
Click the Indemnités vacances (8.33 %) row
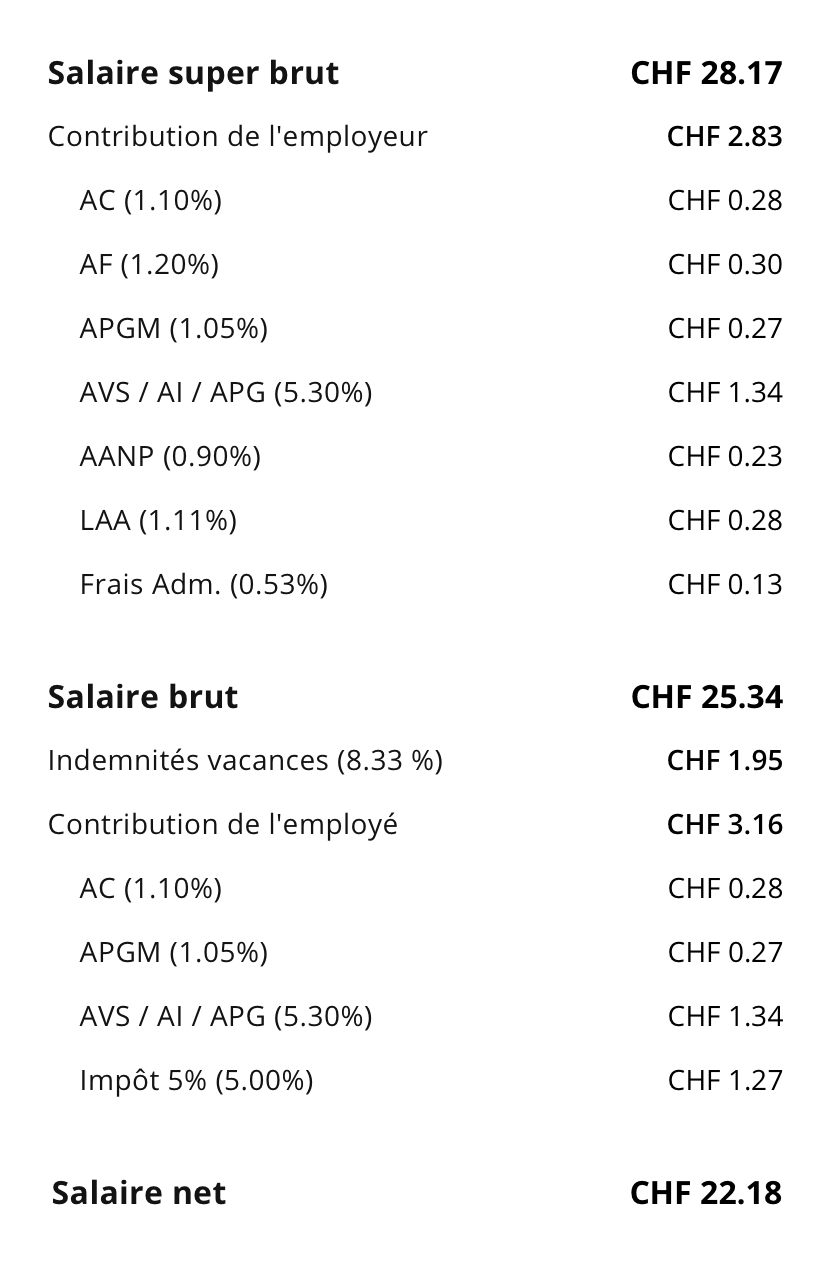[x=245, y=761]
